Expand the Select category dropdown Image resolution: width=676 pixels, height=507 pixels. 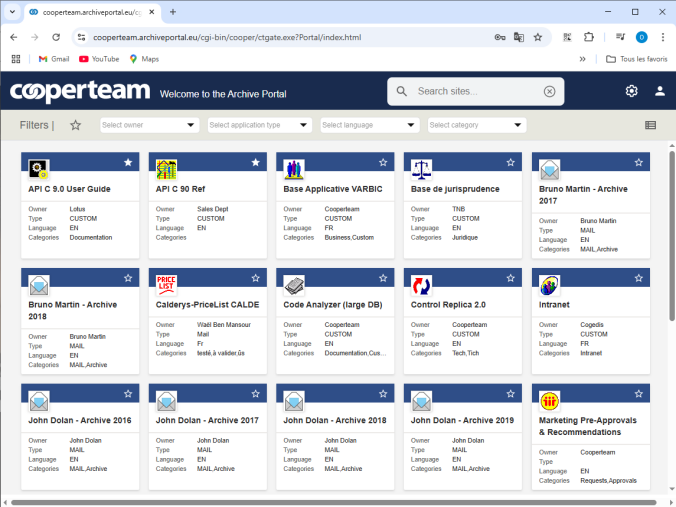click(477, 125)
